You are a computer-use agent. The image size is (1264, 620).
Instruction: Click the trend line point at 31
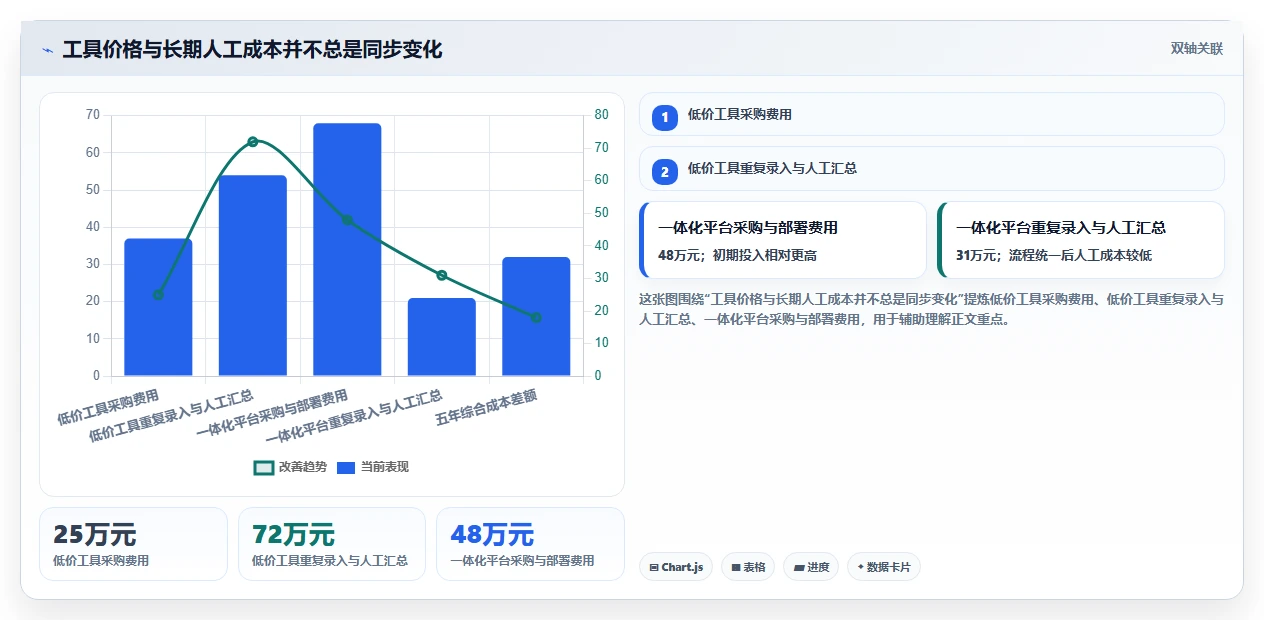tap(441, 275)
